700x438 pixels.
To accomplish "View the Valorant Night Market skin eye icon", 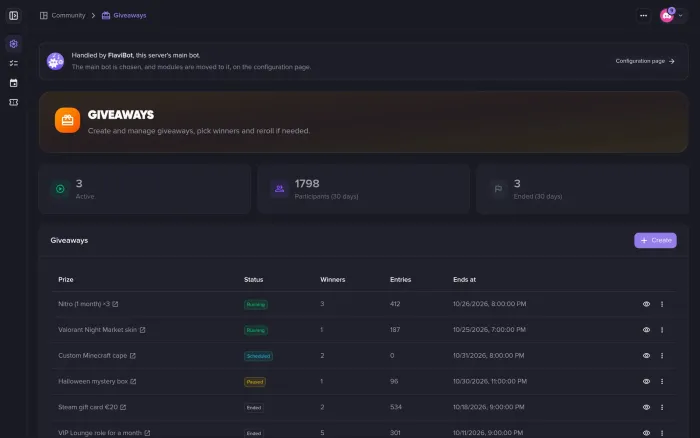I will 646,330.
